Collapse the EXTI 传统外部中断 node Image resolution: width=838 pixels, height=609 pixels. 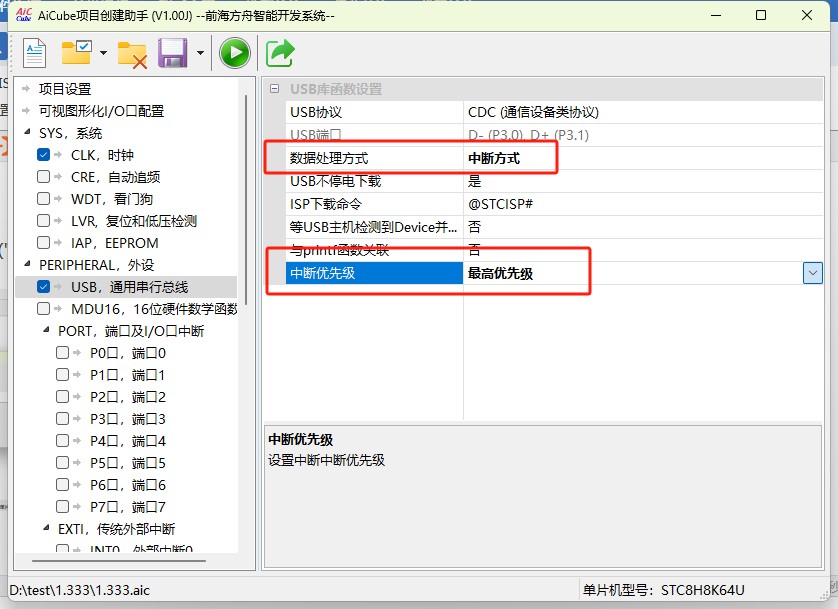[46, 528]
